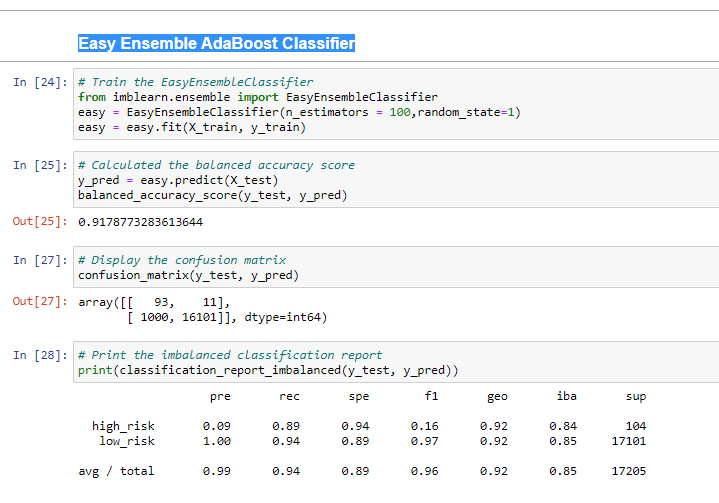
Task: Click high_risk iba value 0.84
Action: pos(563,426)
